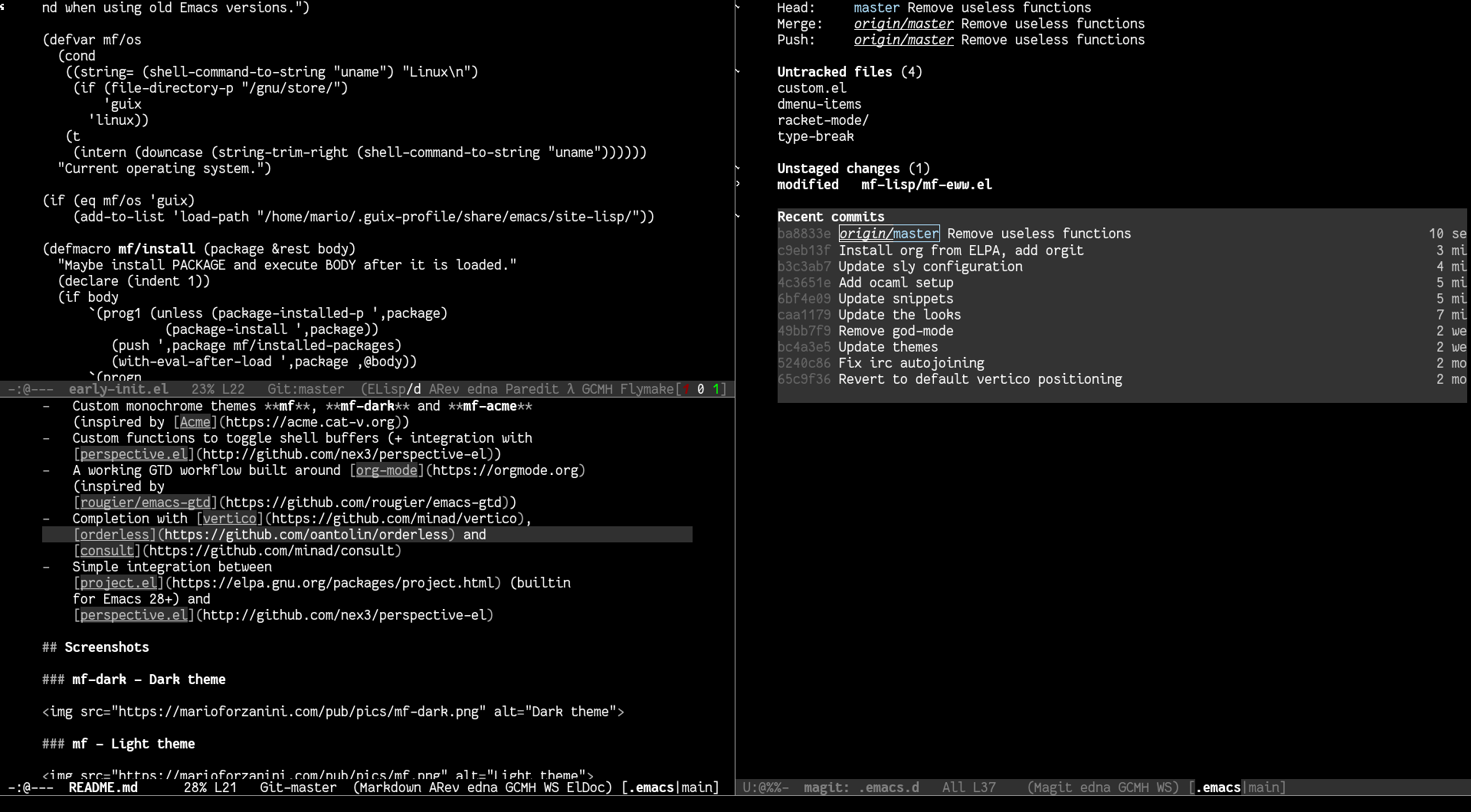Click the Magit major mode indicator

pyautogui.click(x=1053, y=787)
